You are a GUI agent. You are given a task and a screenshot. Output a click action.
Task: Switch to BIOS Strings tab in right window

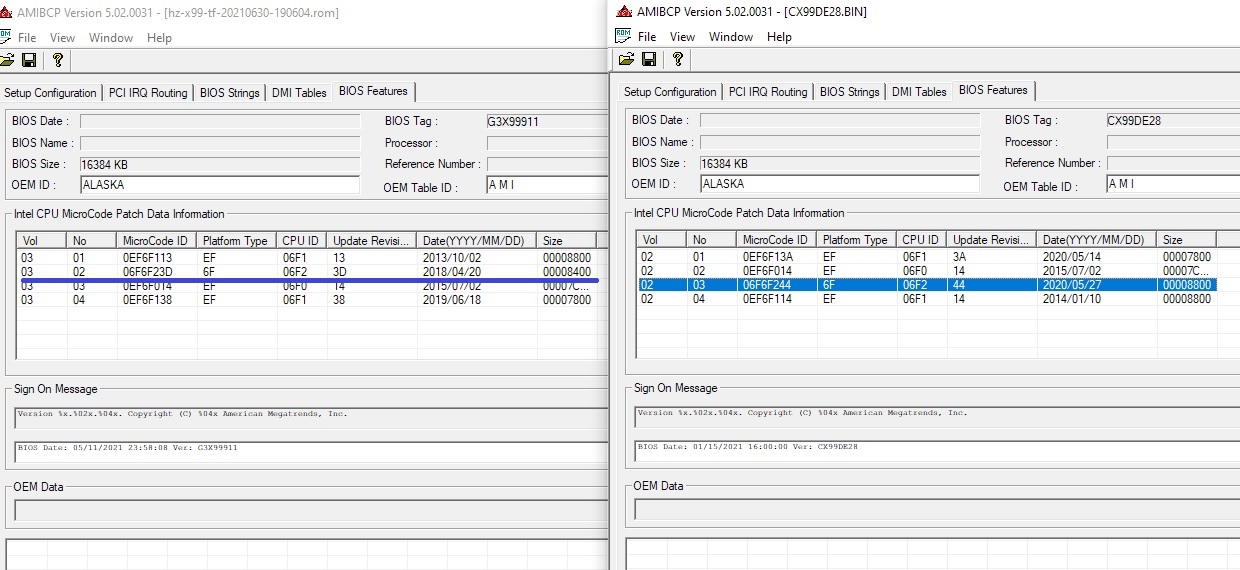pyautogui.click(x=849, y=92)
